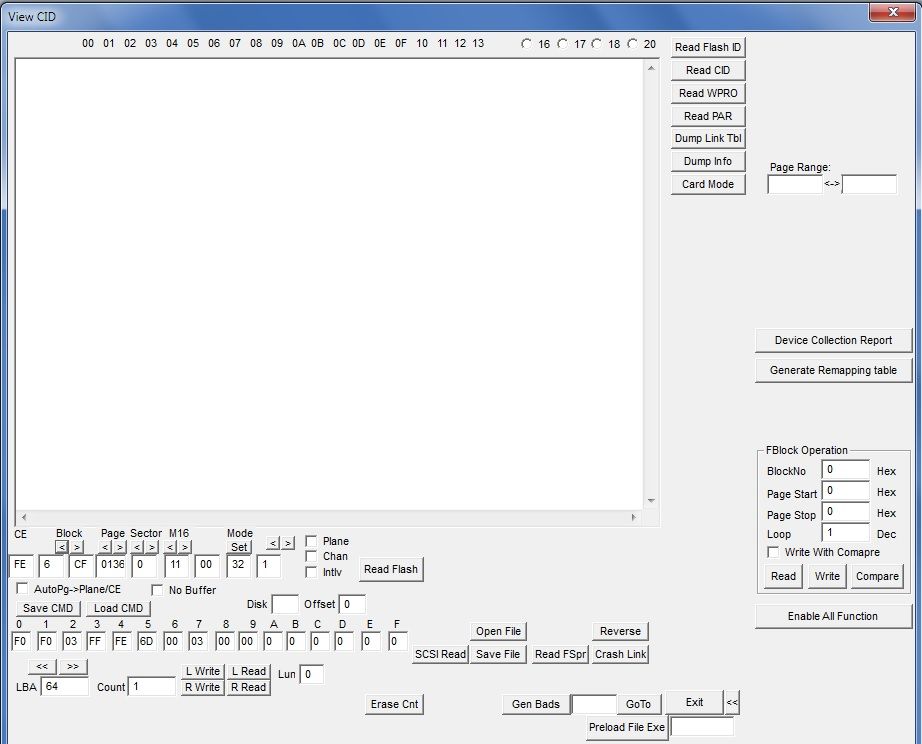Image resolution: width=922 pixels, height=744 pixels.
Task: Enable the Intlv checkbox
Action: click(312, 572)
